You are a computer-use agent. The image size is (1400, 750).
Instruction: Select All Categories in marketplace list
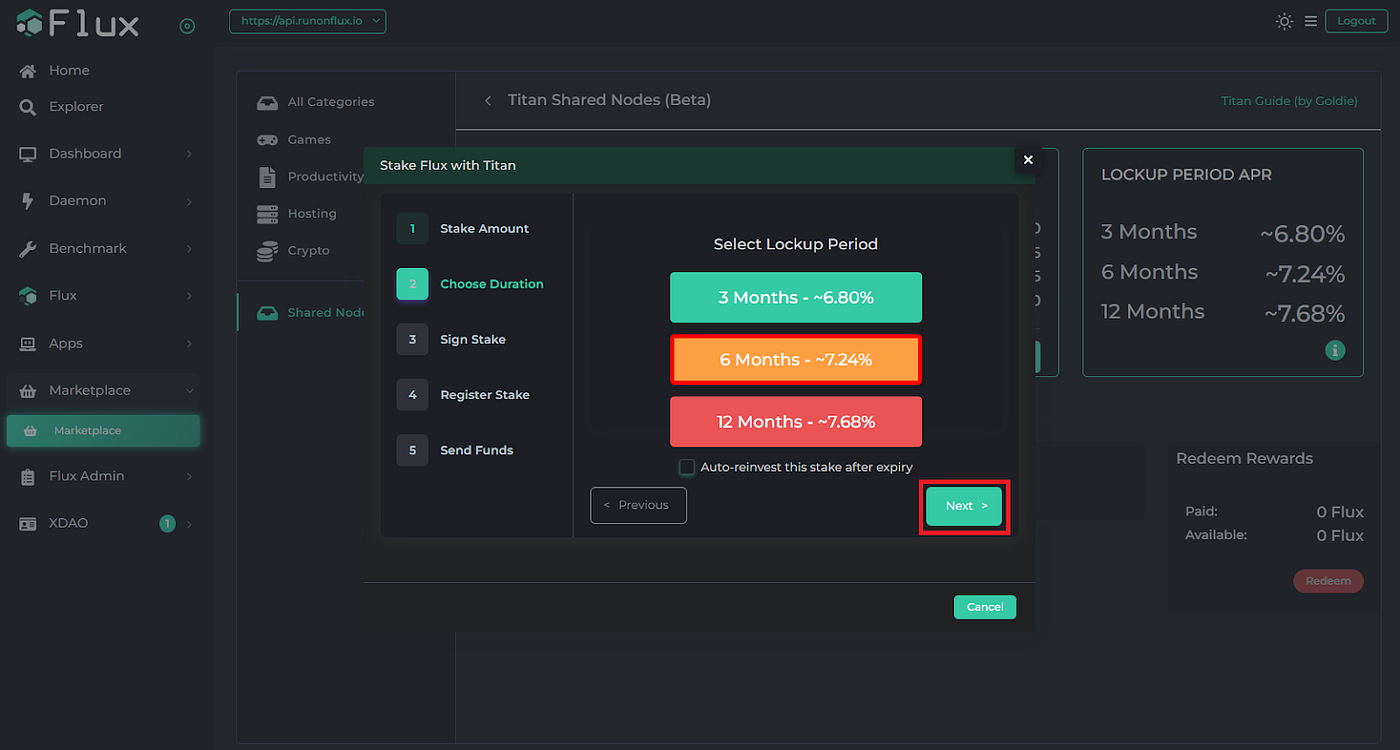click(x=331, y=102)
